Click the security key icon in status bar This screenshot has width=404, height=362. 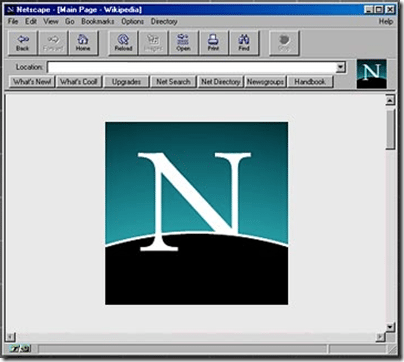[x=20, y=349]
